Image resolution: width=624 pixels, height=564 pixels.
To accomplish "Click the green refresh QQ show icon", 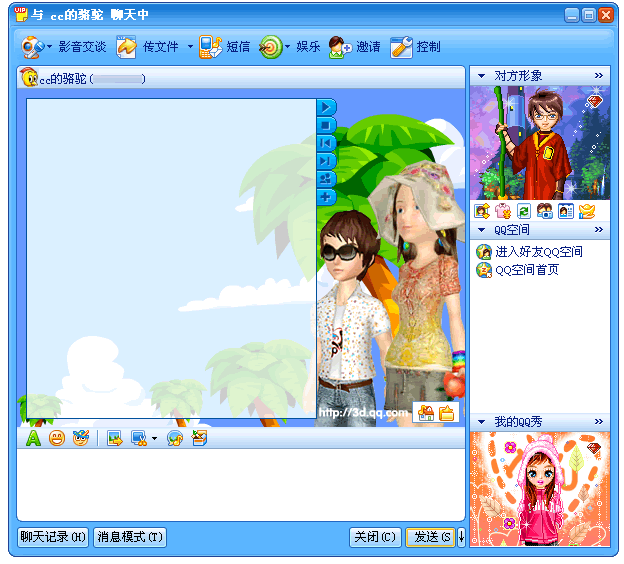I will 523,211.
